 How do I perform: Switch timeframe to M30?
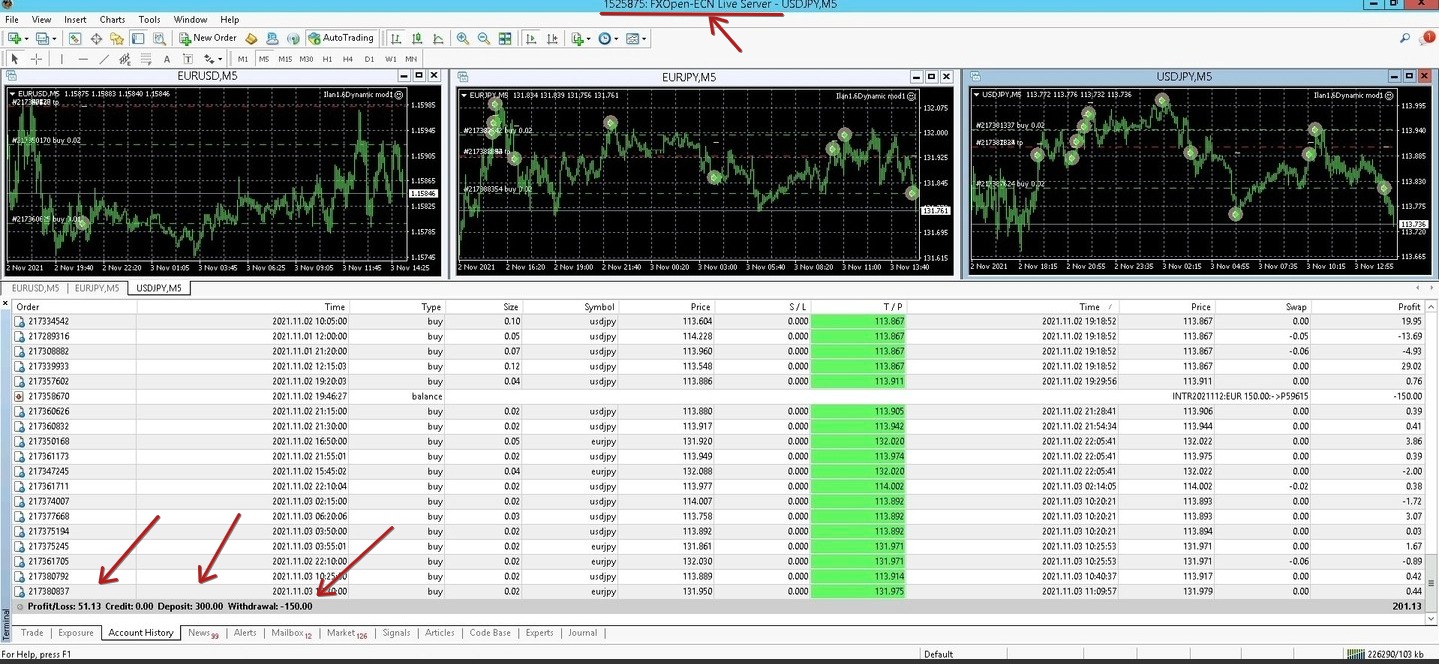pyautogui.click(x=306, y=59)
